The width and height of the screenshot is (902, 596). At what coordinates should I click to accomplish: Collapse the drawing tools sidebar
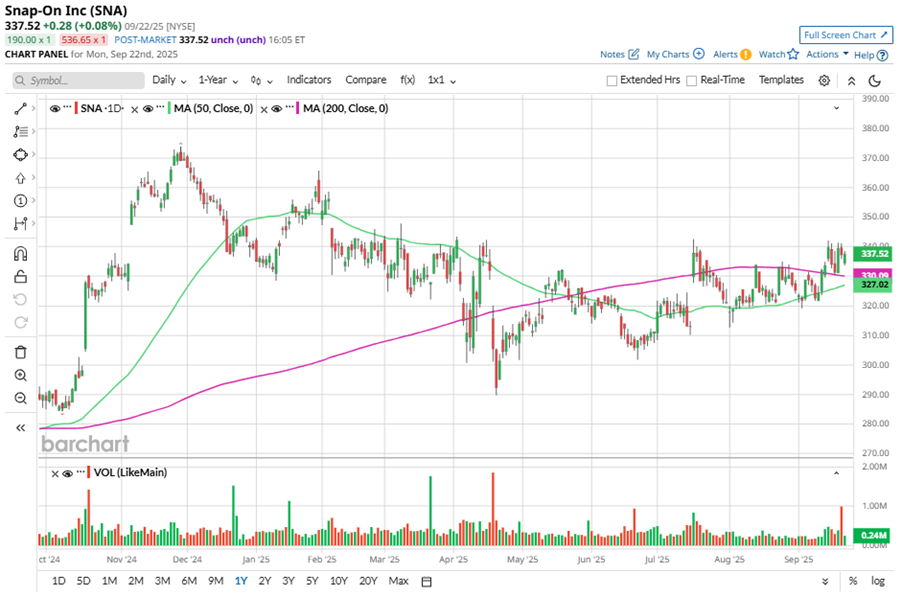(20, 427)
